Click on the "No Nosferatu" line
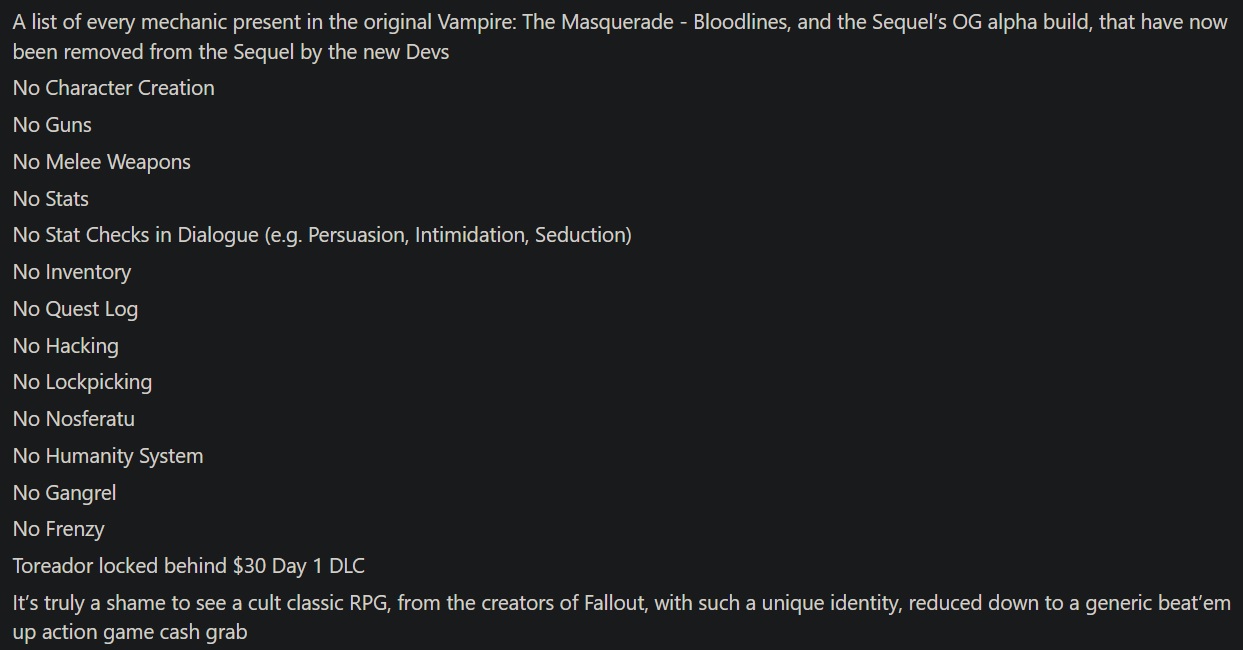1243x650 pixels. (73, 419)
